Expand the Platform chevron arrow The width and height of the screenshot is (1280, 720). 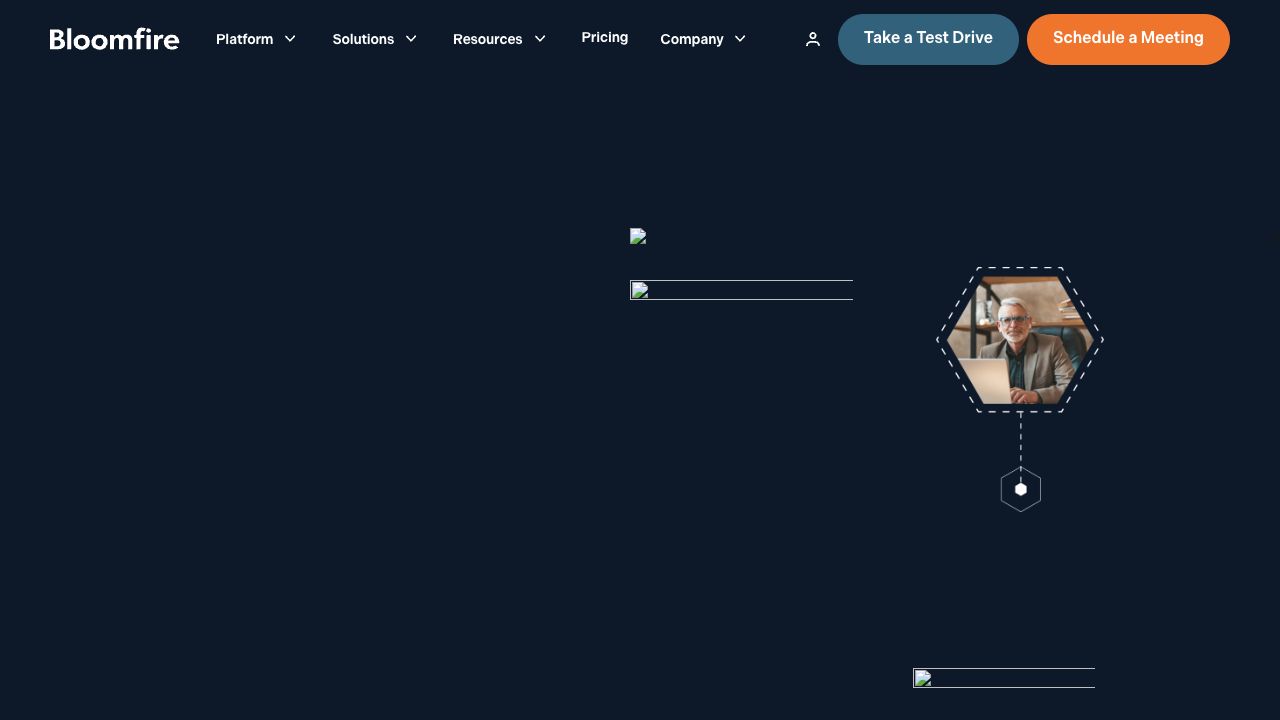(x=290, y=39)
